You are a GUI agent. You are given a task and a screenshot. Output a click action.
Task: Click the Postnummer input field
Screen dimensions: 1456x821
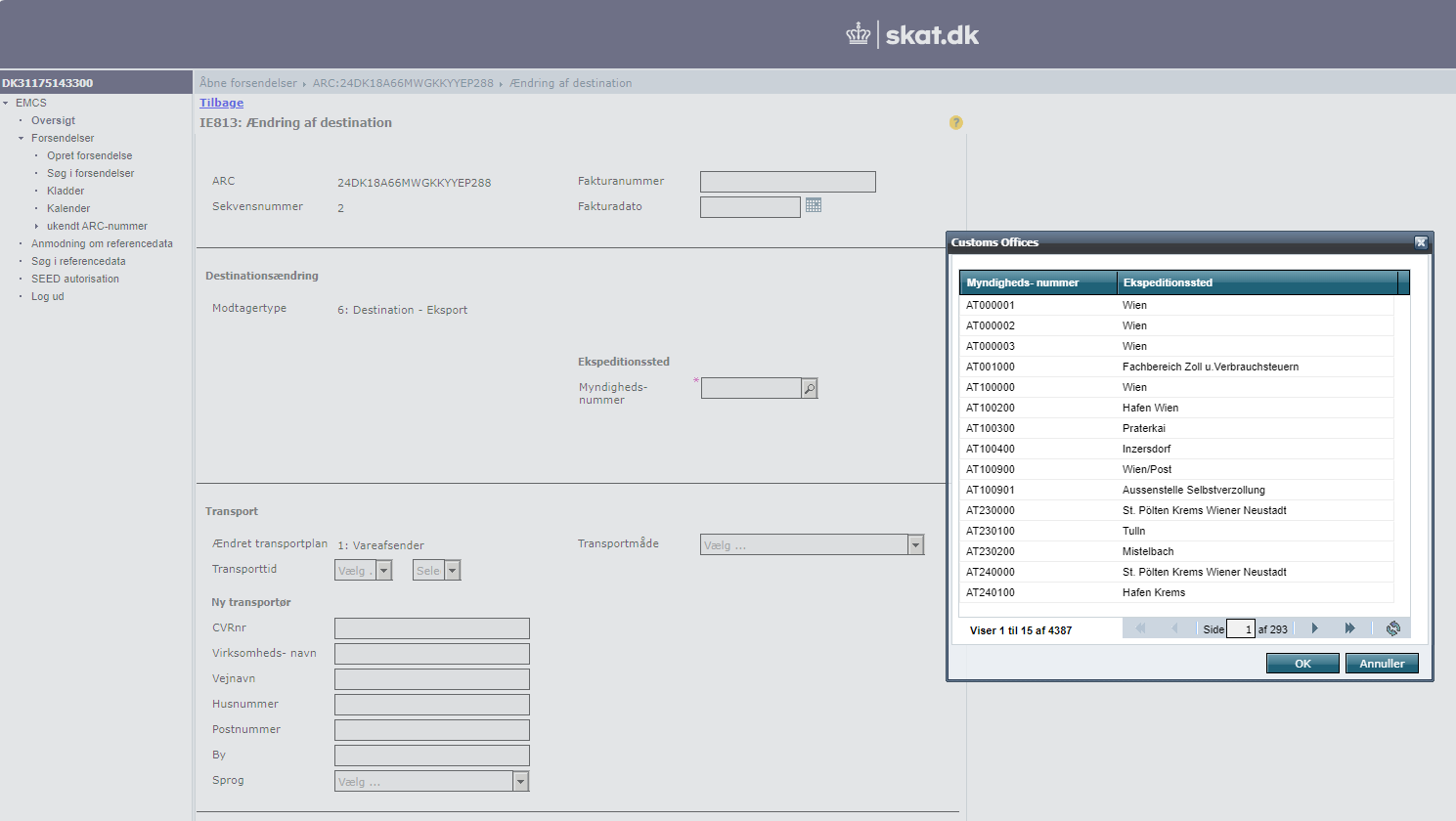tap(431, 730)
